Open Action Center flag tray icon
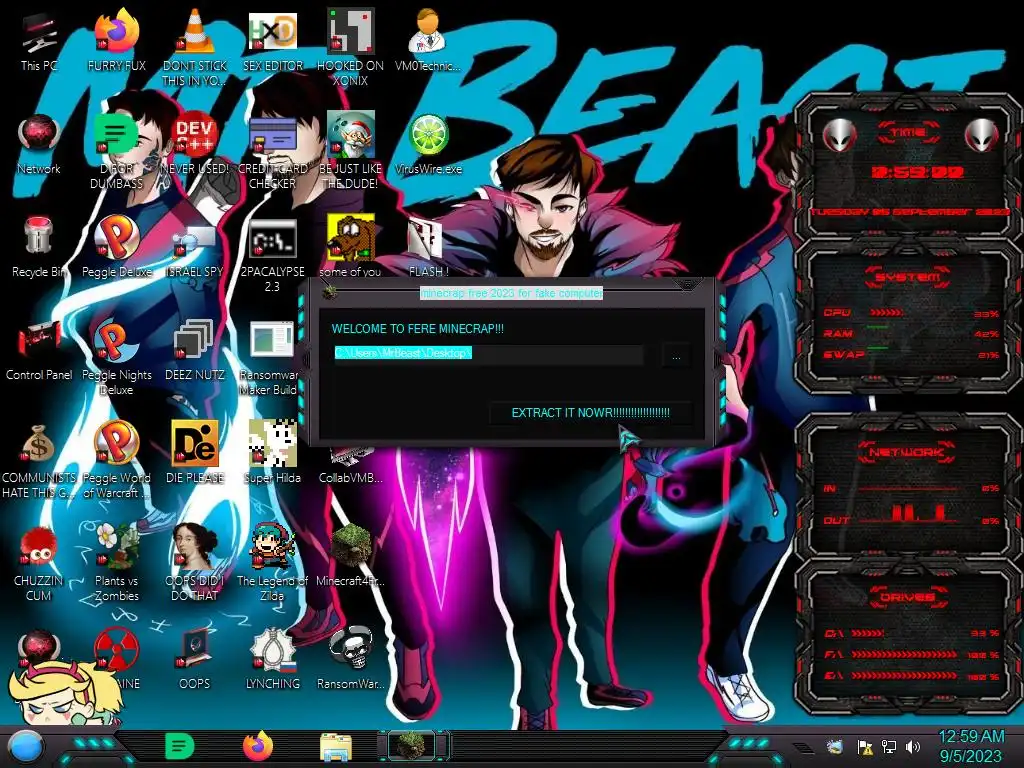 865,746
